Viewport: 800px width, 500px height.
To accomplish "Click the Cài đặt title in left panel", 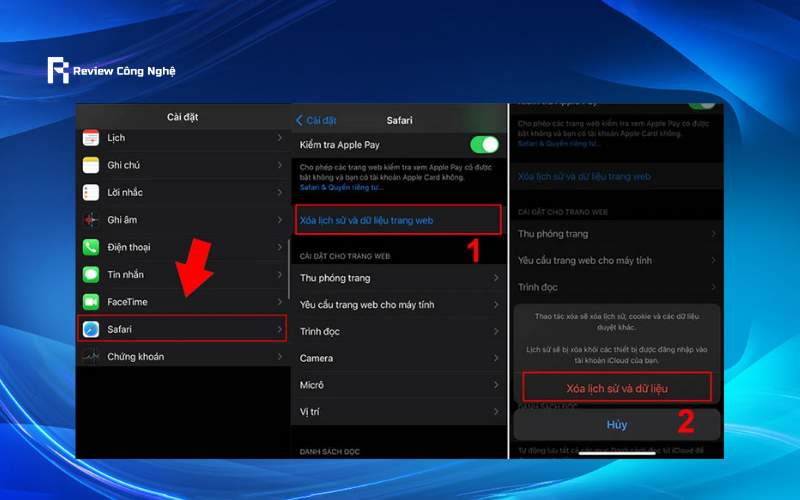I will coord(183,117).
